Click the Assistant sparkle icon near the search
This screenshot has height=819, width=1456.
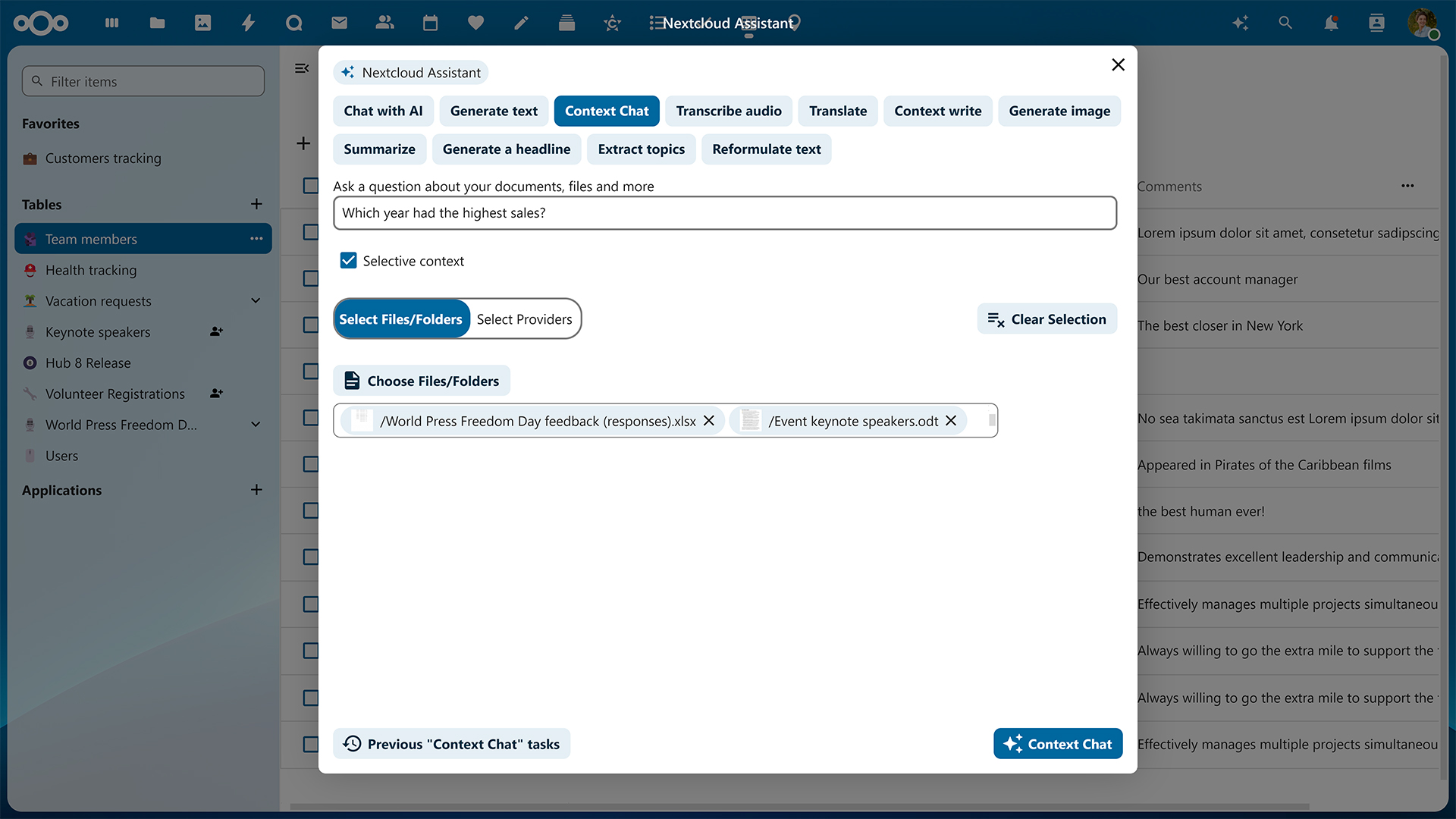pos(1241,23)
